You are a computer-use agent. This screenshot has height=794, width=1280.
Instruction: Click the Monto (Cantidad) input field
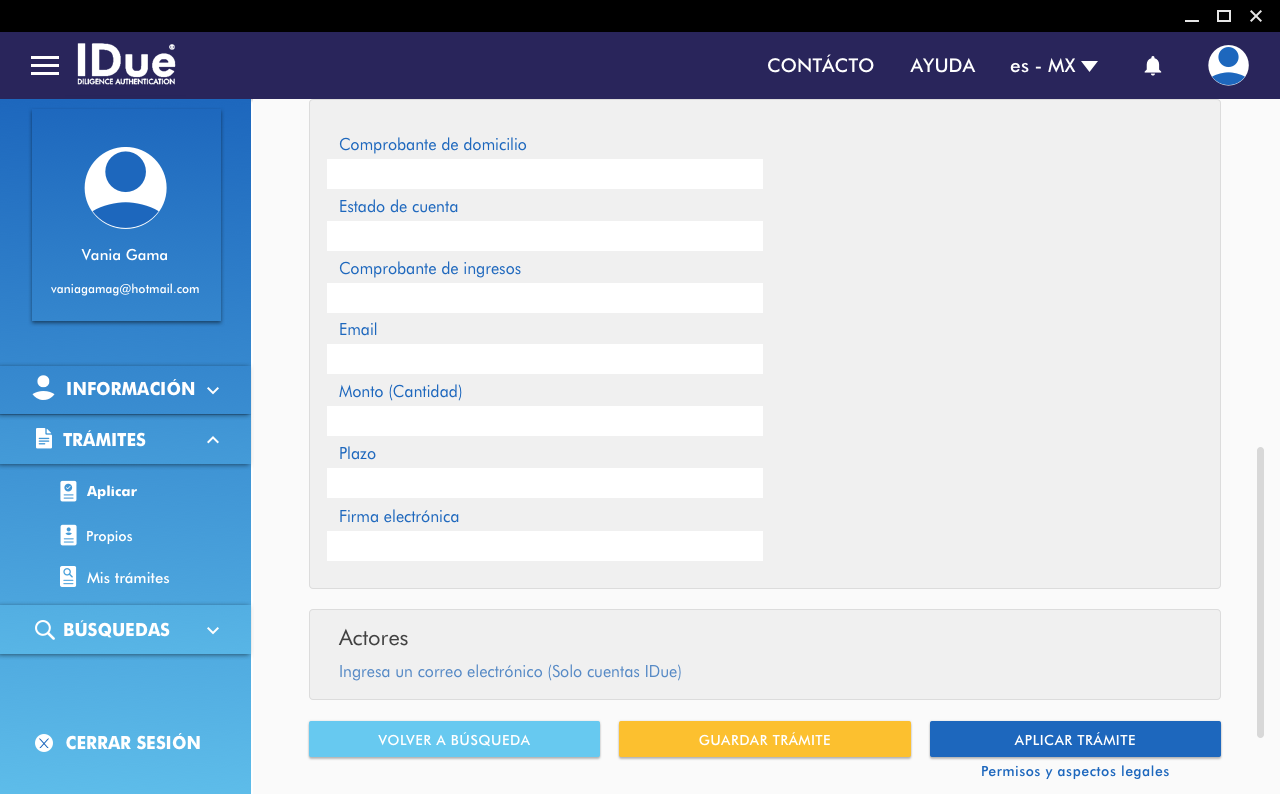point(545,421)
